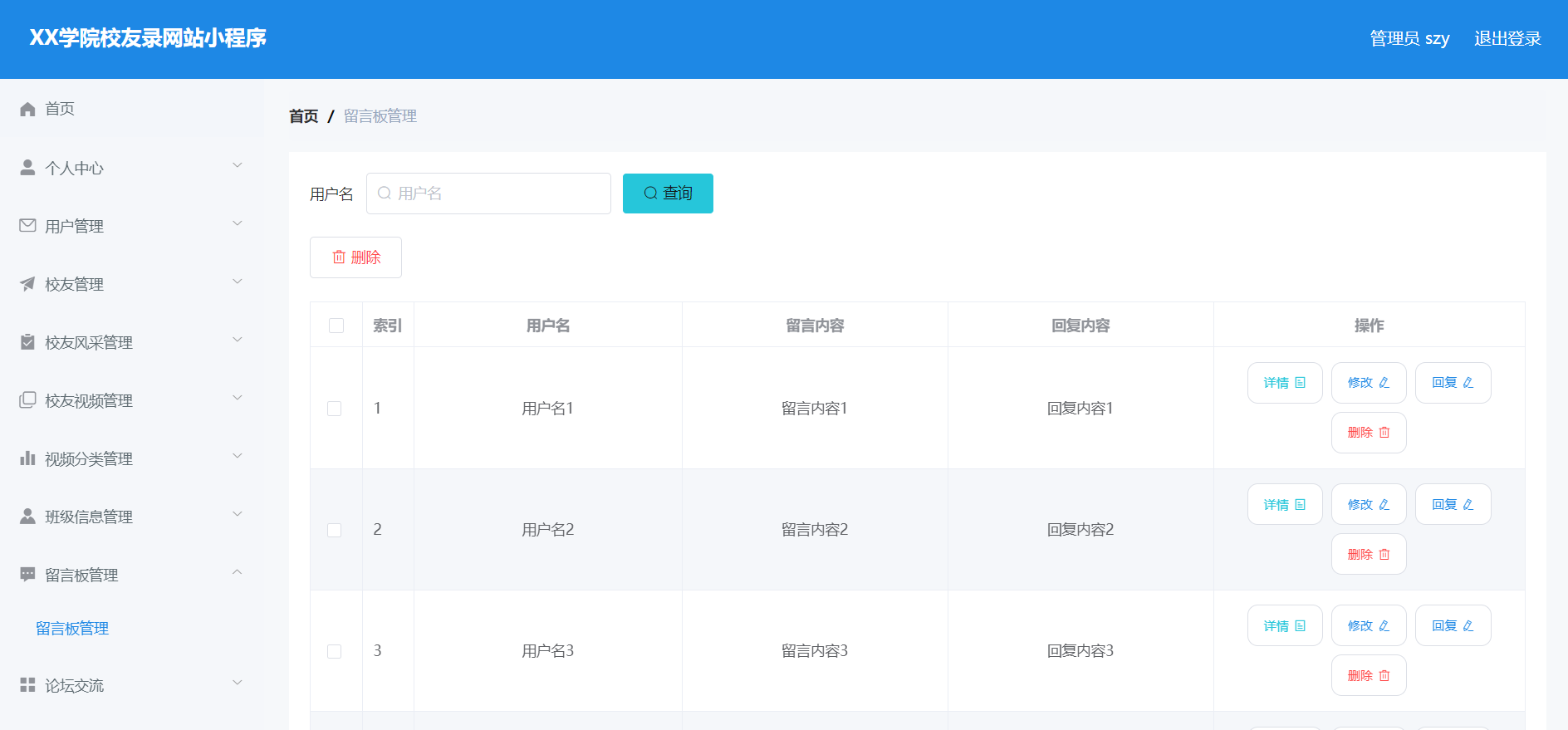Click the magnifier icon inside 用户名 search field
This screenshot has height=730, width=1568.
pos(385,194)
